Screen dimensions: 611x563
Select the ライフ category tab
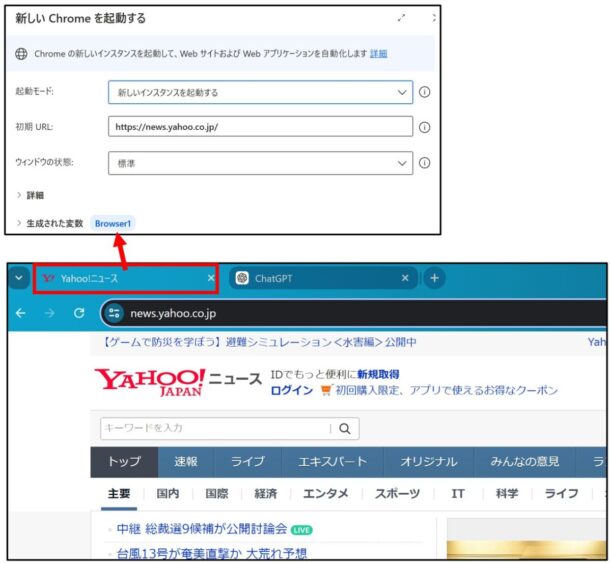pyautogui.click(x=561, y=494)
